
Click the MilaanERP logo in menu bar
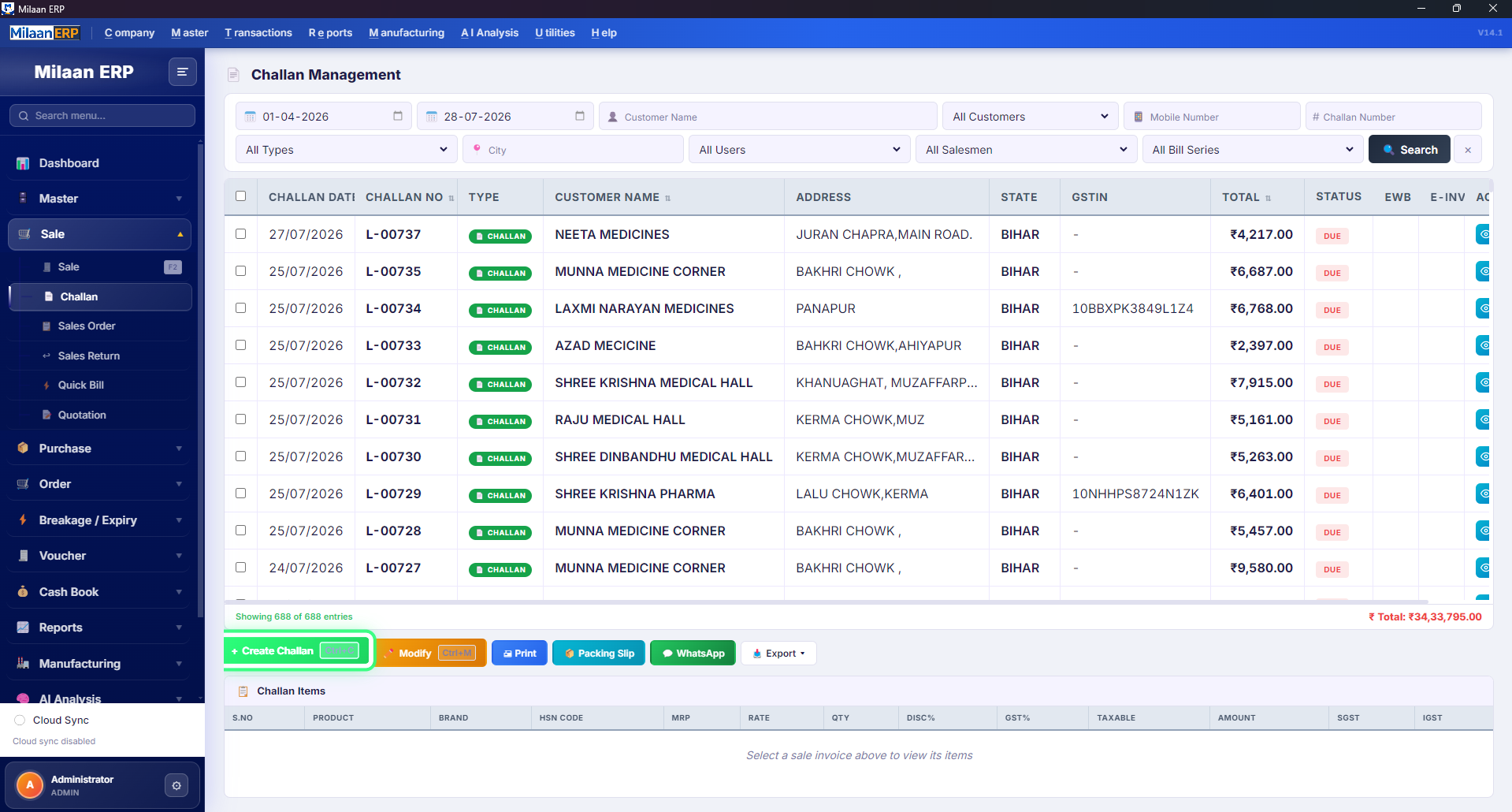44,33
